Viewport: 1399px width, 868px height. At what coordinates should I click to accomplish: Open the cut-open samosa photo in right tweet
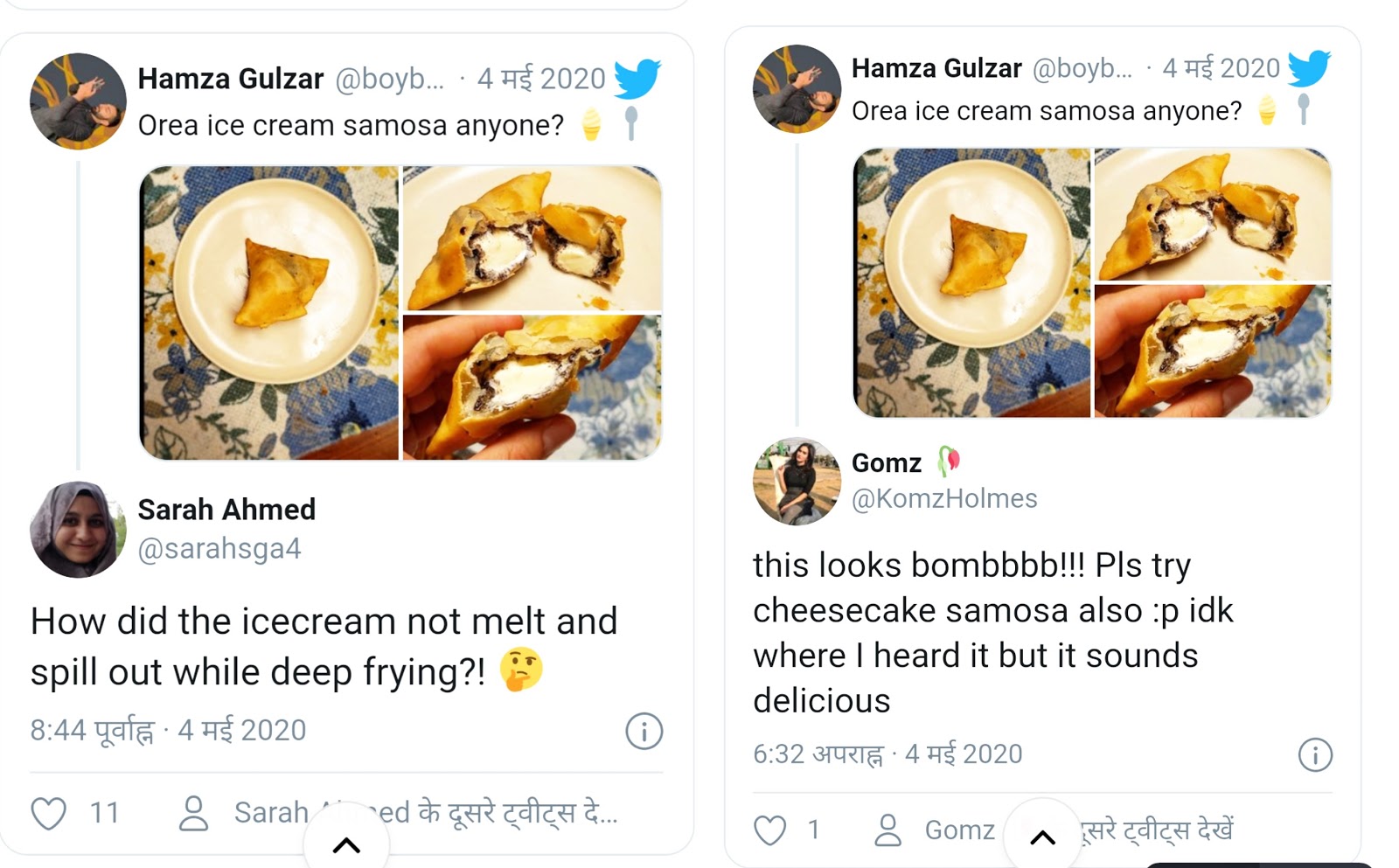click(1213, 214)
